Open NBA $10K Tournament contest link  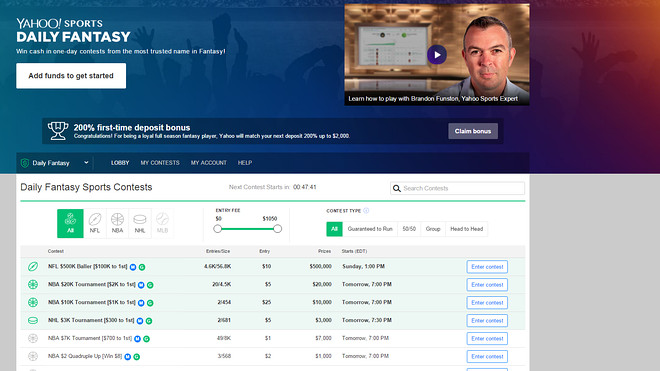[x=92, y=302]
